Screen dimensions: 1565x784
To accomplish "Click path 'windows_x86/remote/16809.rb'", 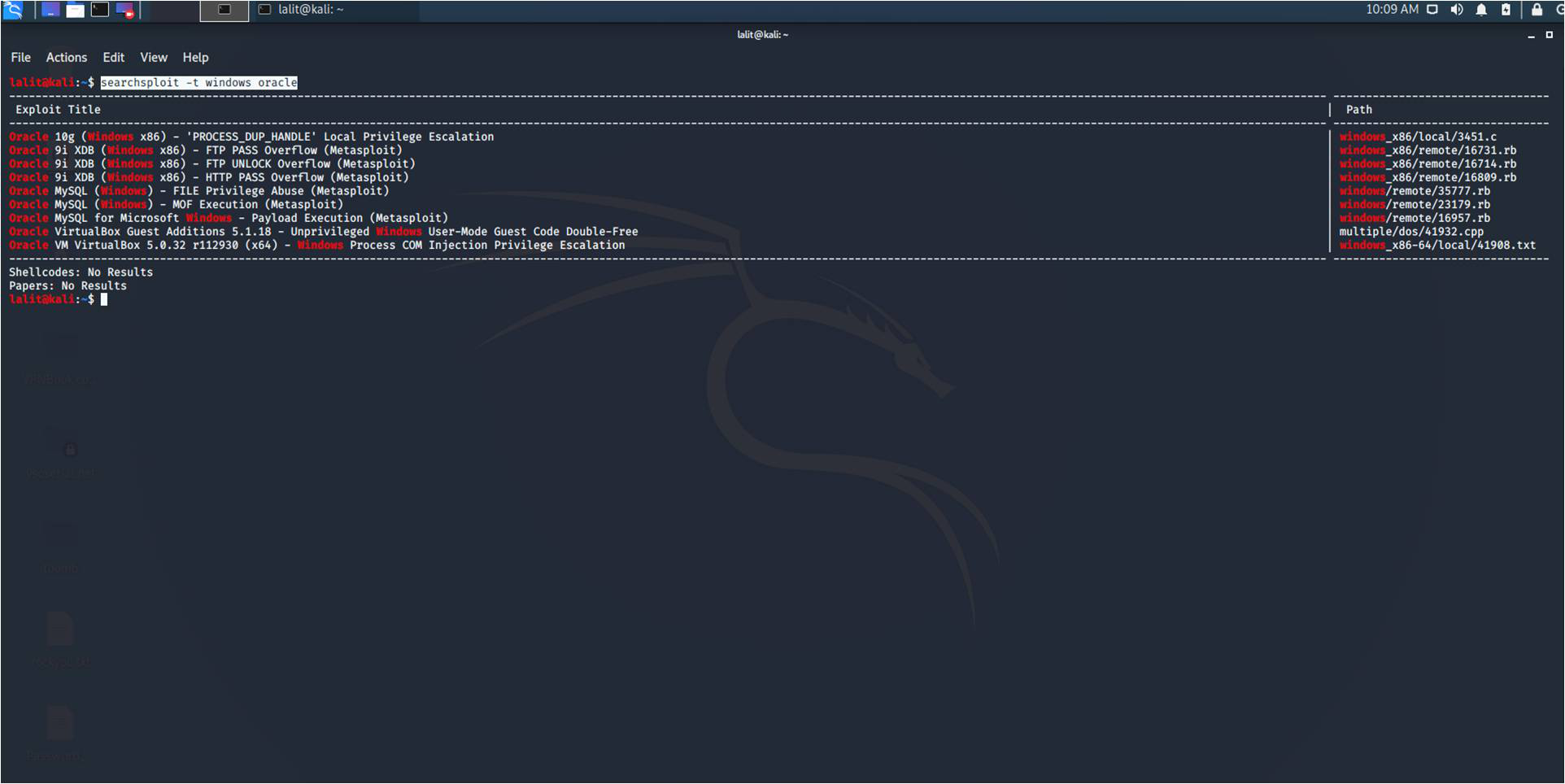I will point(1428,177).
